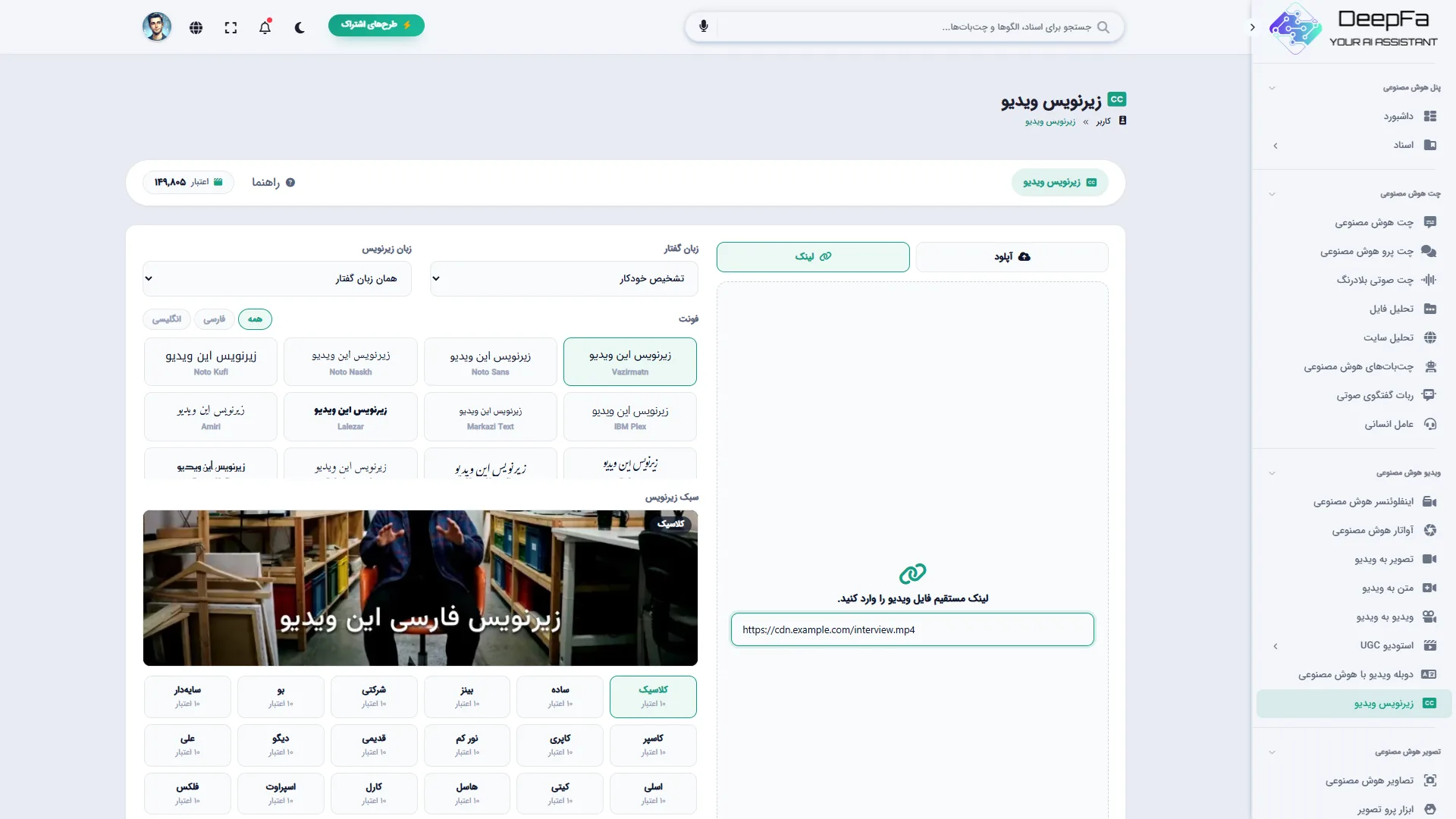Click طرح‌های اشتراک subscription button
Viewport: 1456px width, 819px height.
tap(376, 25)
